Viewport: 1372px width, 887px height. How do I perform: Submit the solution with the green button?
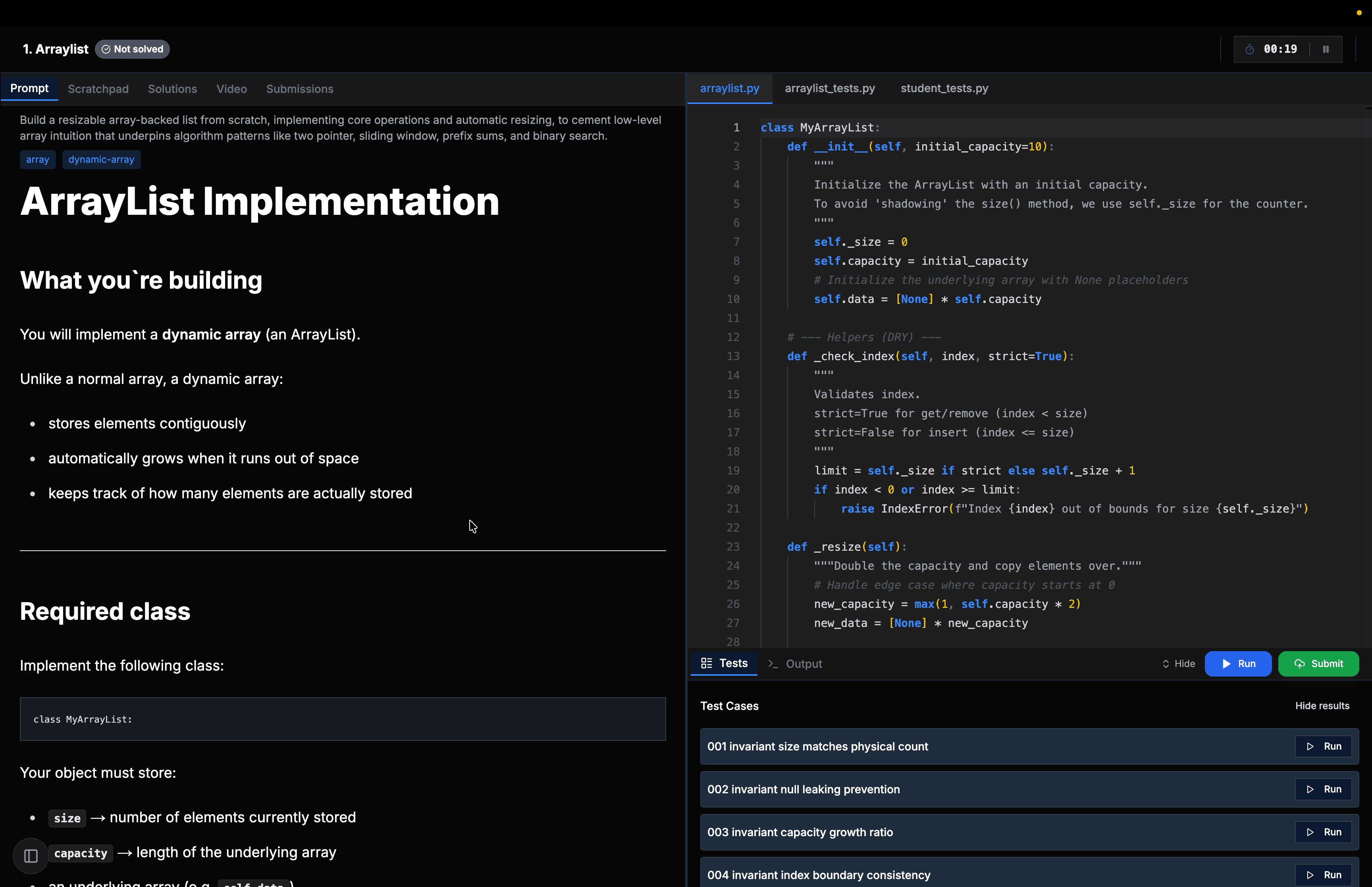click(1318, 664)
